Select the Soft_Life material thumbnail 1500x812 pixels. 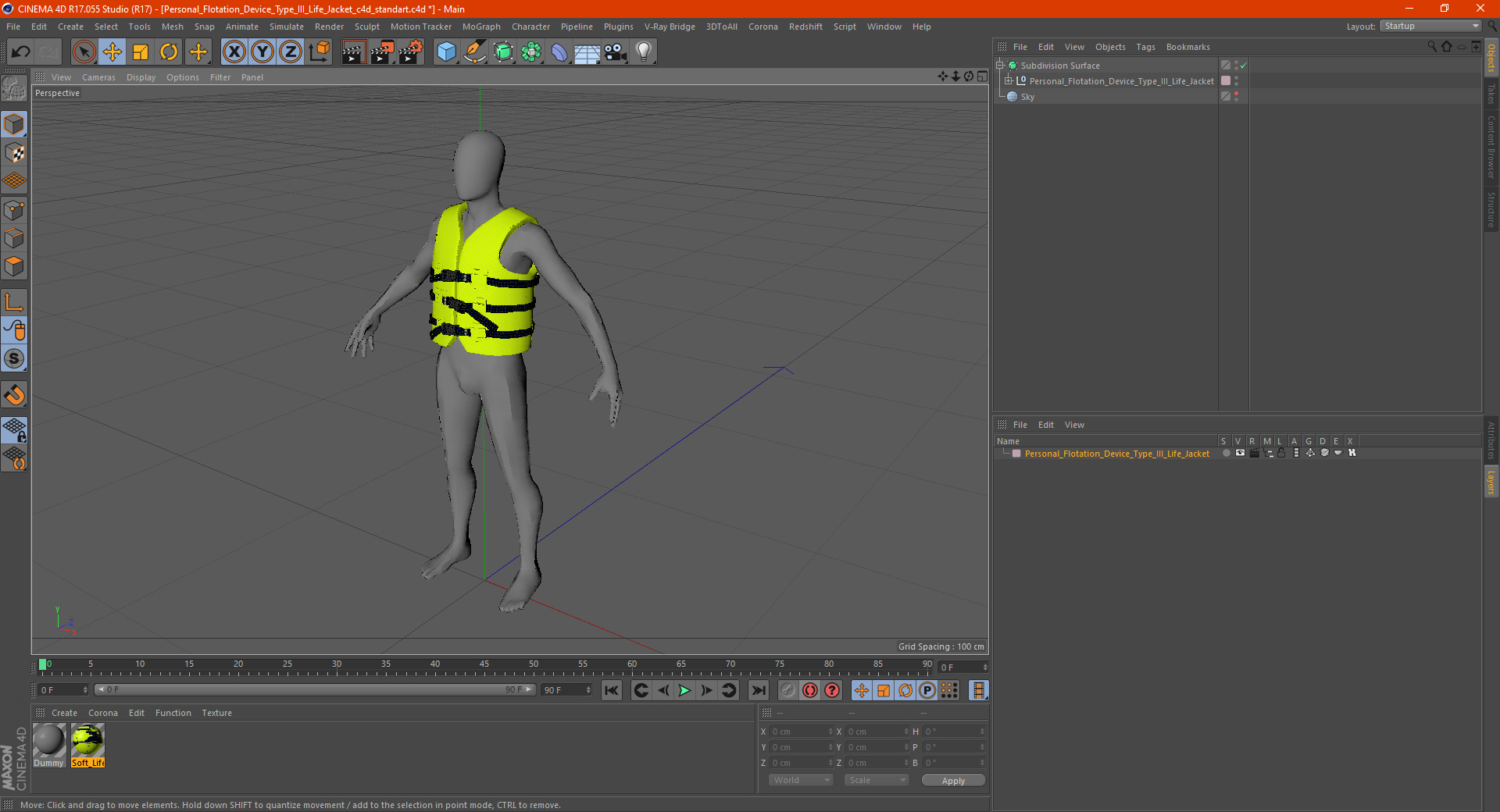pyautogui.click(x=87, y=740)
